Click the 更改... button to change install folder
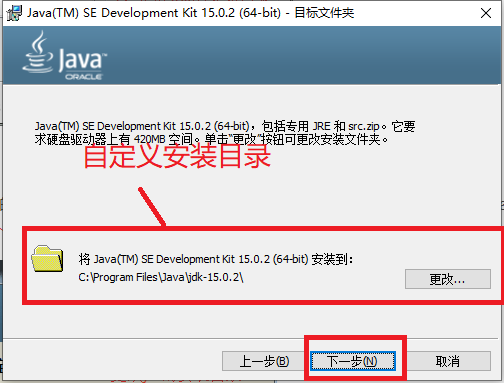Viewport: 504px width, 383px height. 448,279
